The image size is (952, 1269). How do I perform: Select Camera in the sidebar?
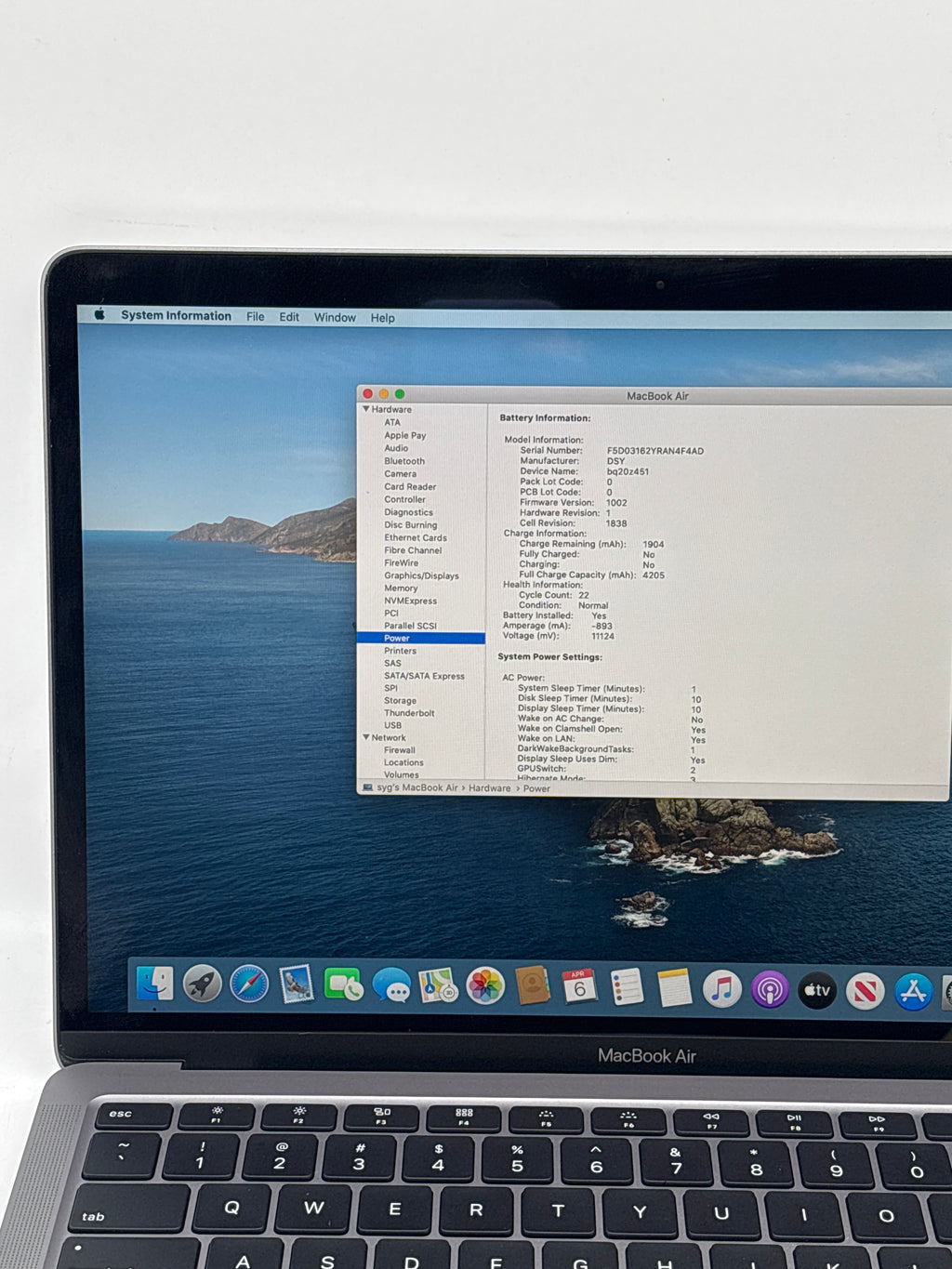[x=401, y=474]
